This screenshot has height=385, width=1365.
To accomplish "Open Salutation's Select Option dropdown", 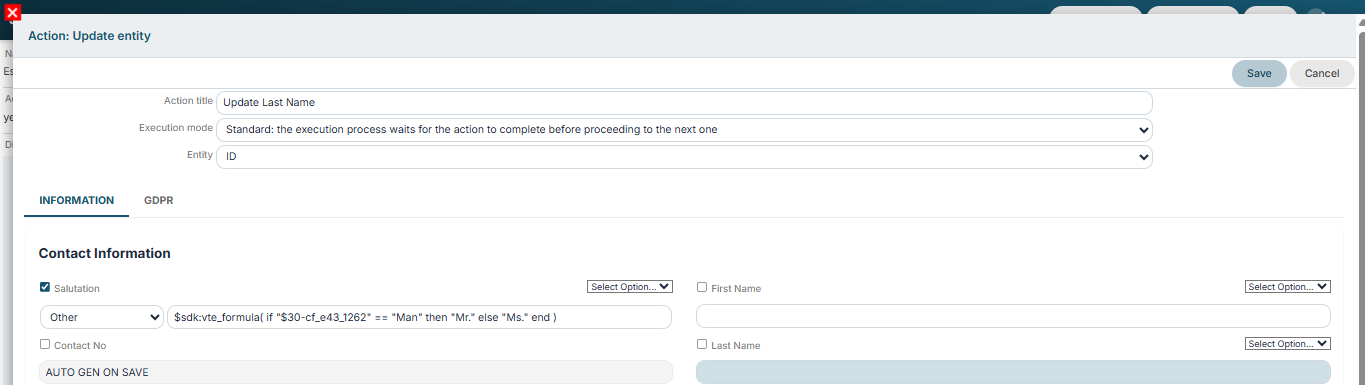I will coord(630,286).
